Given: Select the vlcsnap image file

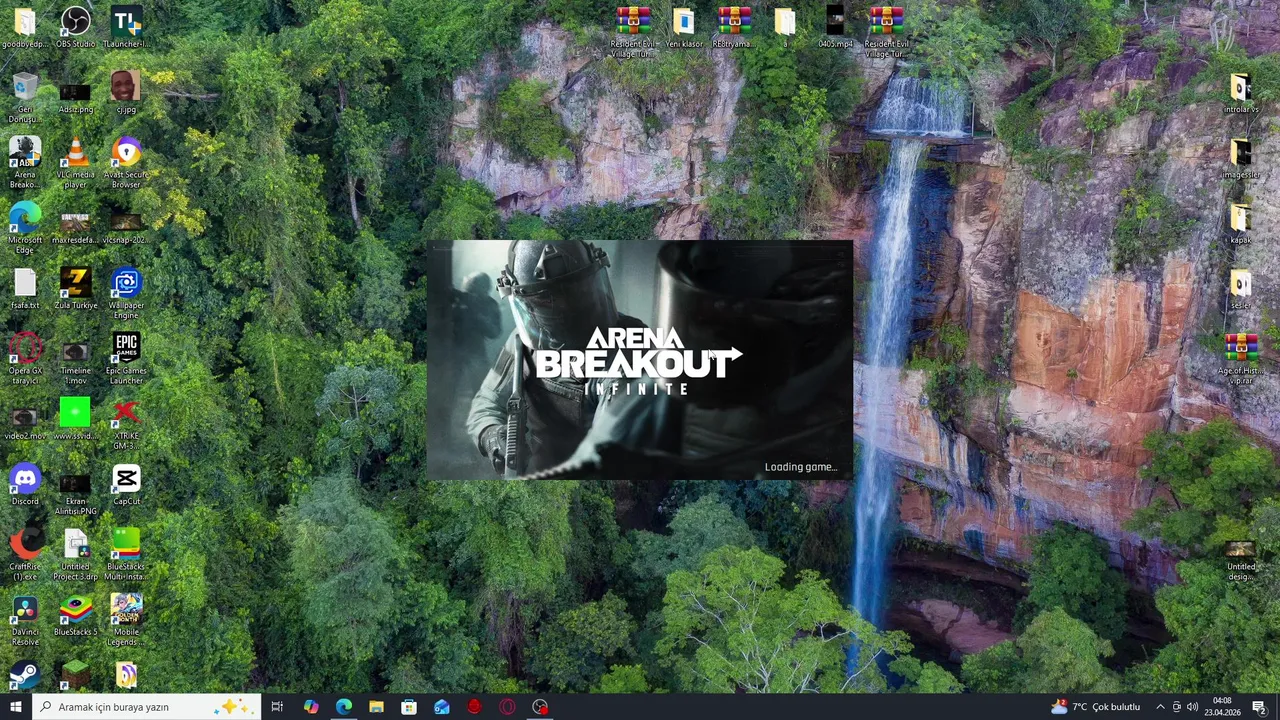Looking at the screenshot, I should point(126,228).
